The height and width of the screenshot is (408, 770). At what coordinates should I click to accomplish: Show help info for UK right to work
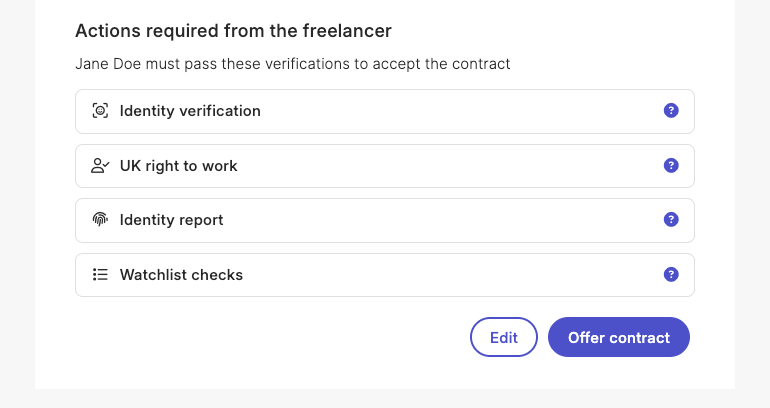671,165
